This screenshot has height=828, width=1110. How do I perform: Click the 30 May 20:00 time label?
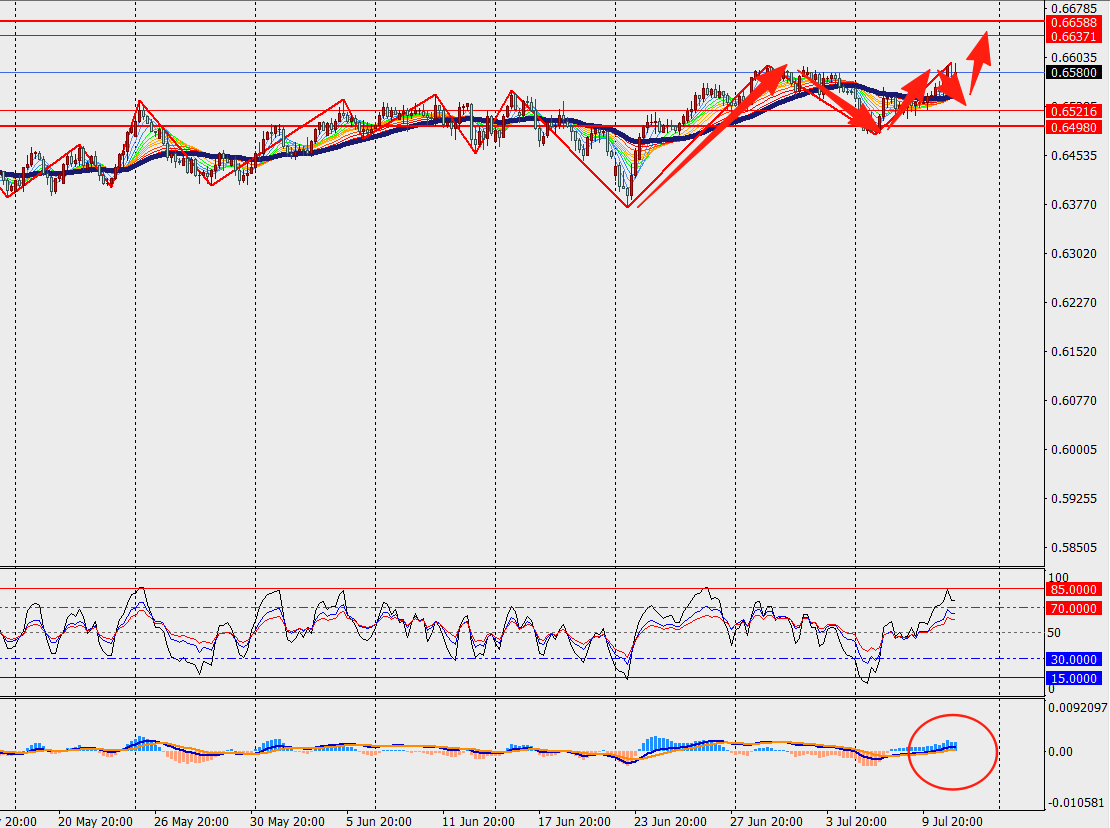[287, 822]
